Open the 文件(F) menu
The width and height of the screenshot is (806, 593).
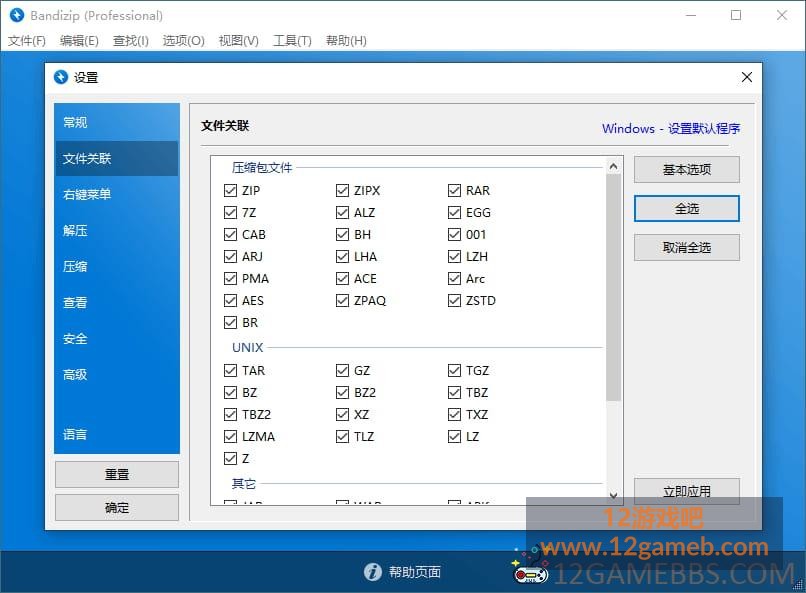coord(27,41)
